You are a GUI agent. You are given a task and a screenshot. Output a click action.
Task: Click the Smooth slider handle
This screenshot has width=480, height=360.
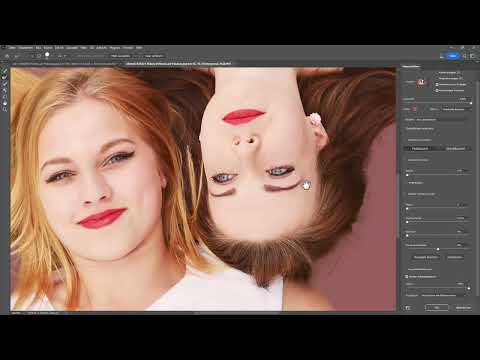tap(407, 208)
